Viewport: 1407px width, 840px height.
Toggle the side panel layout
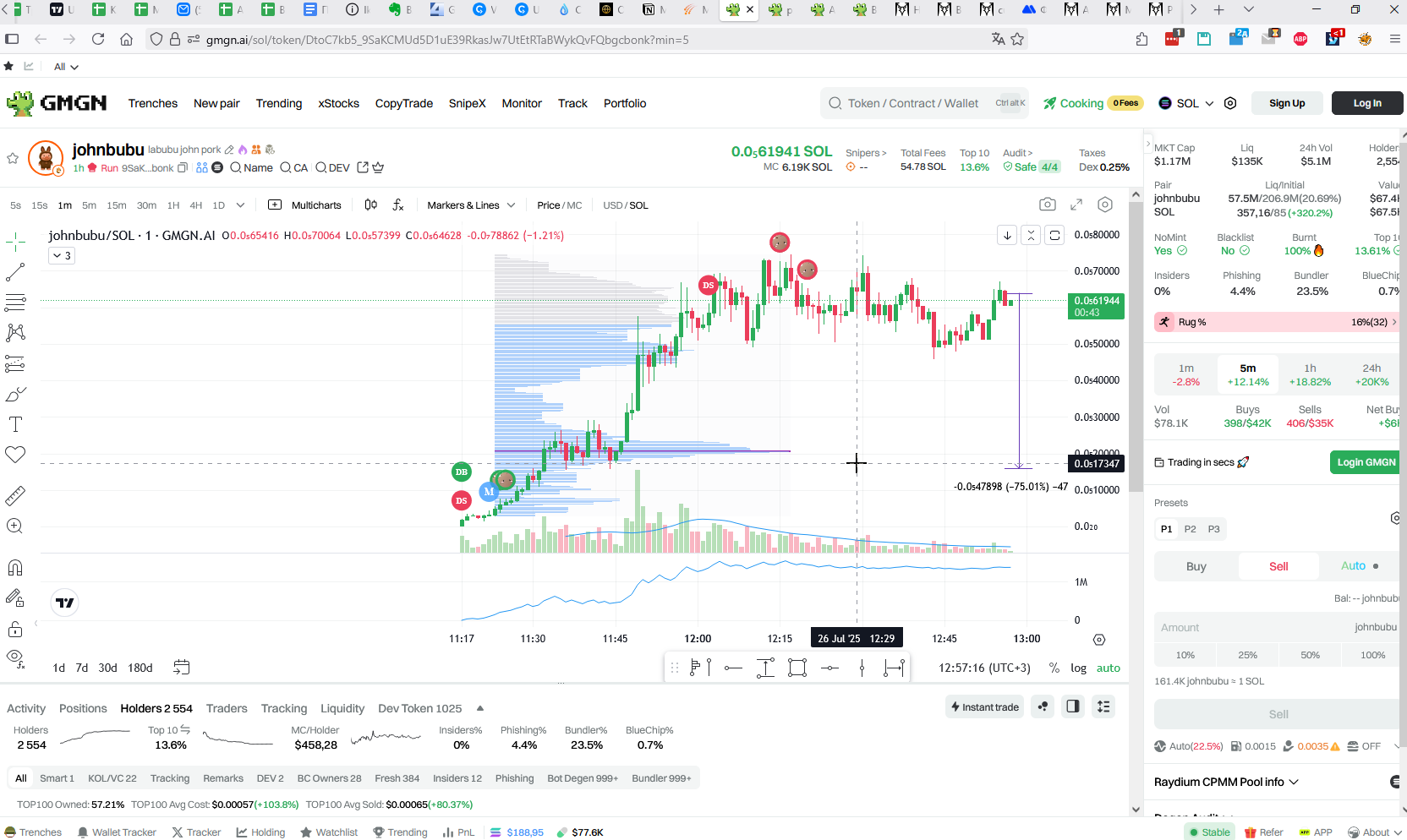1073,706
